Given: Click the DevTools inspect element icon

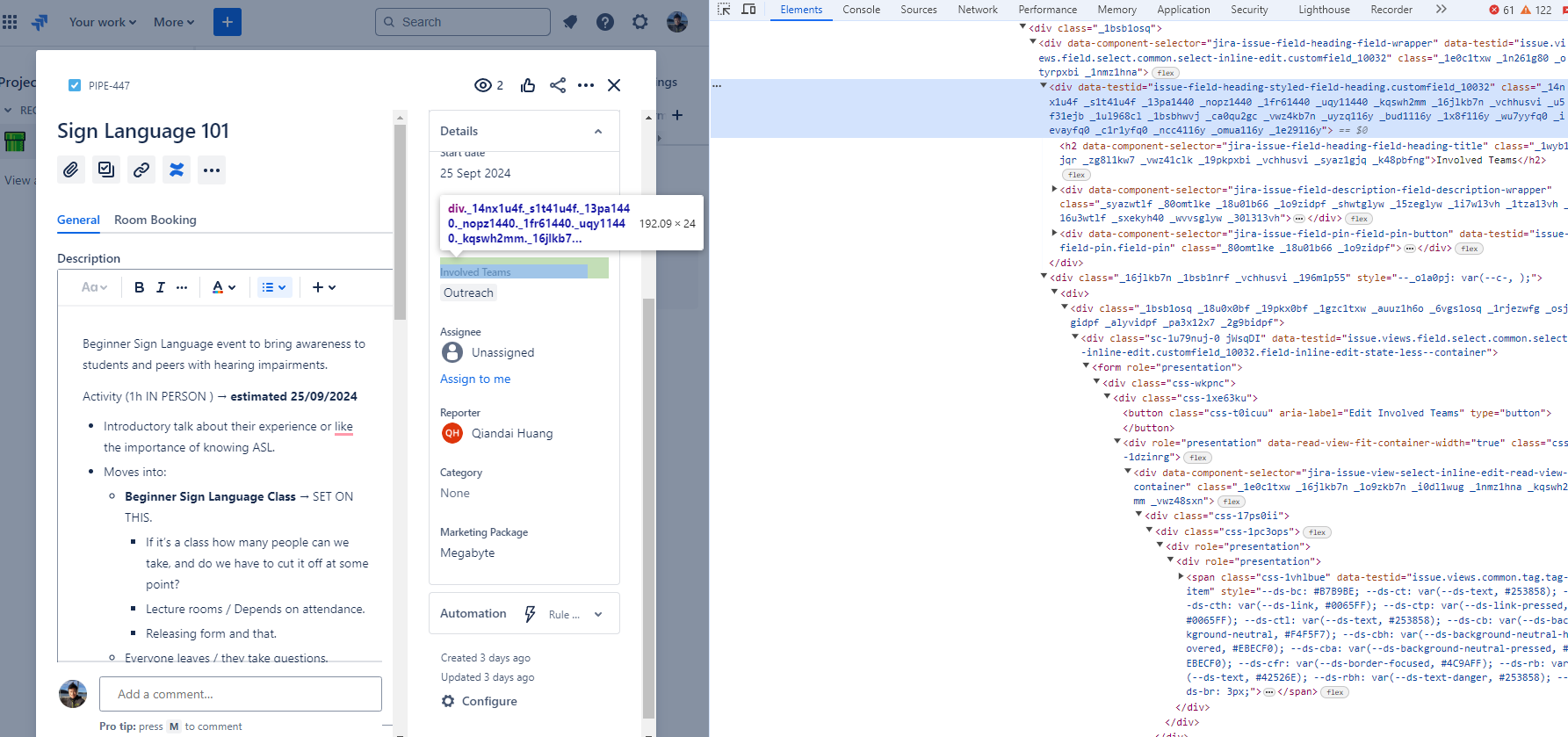Looking at the screenshot, I should tap(724, 10).
